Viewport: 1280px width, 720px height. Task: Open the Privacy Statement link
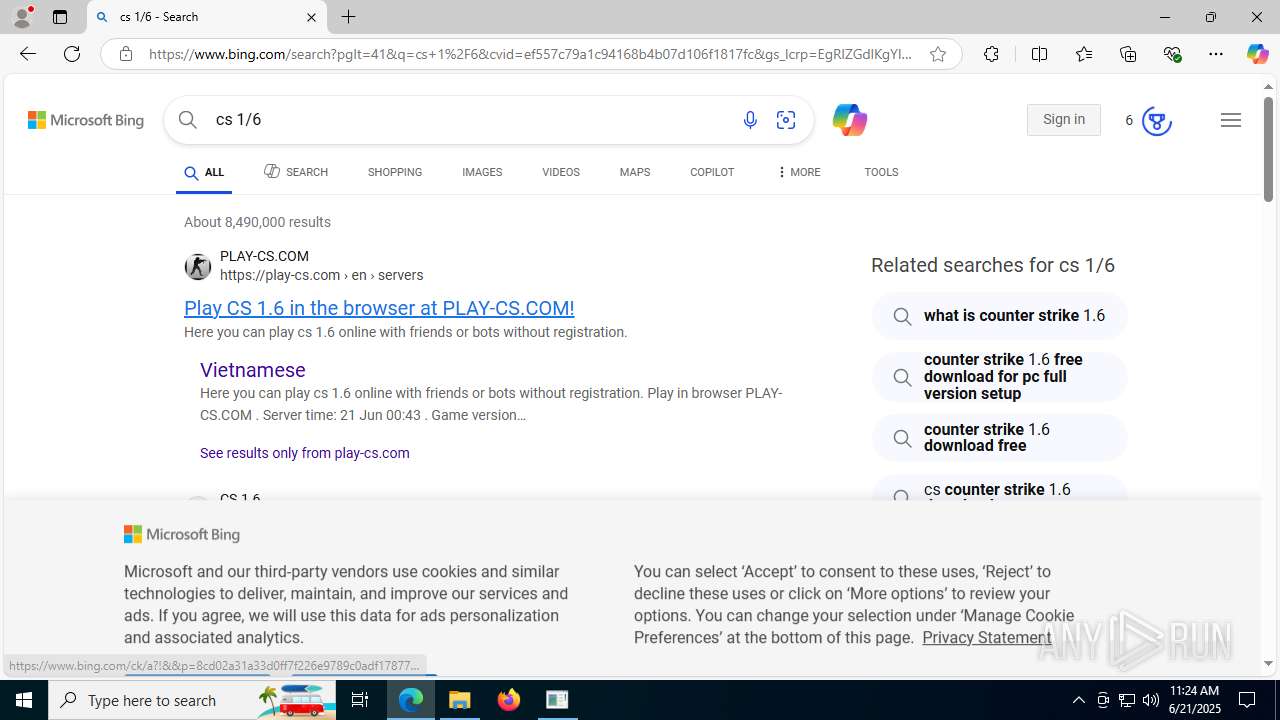click(987, 638)
